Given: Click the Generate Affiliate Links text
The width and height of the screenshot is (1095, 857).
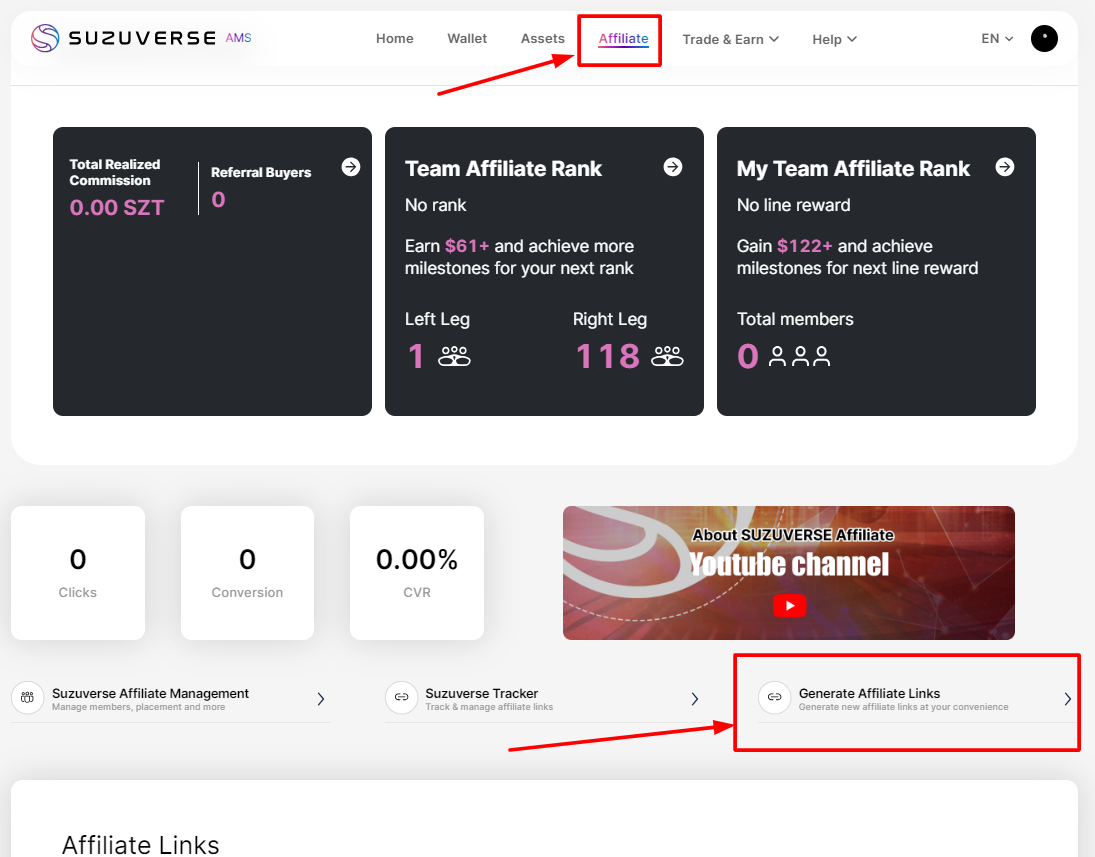Looking at the screenshot, I should pyautogui.click(x=869, y=693).
